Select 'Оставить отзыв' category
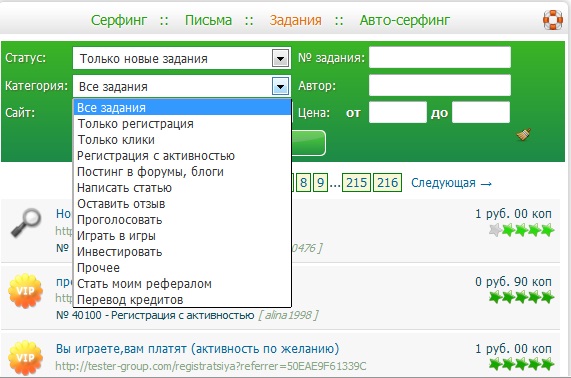 point(182,204)
